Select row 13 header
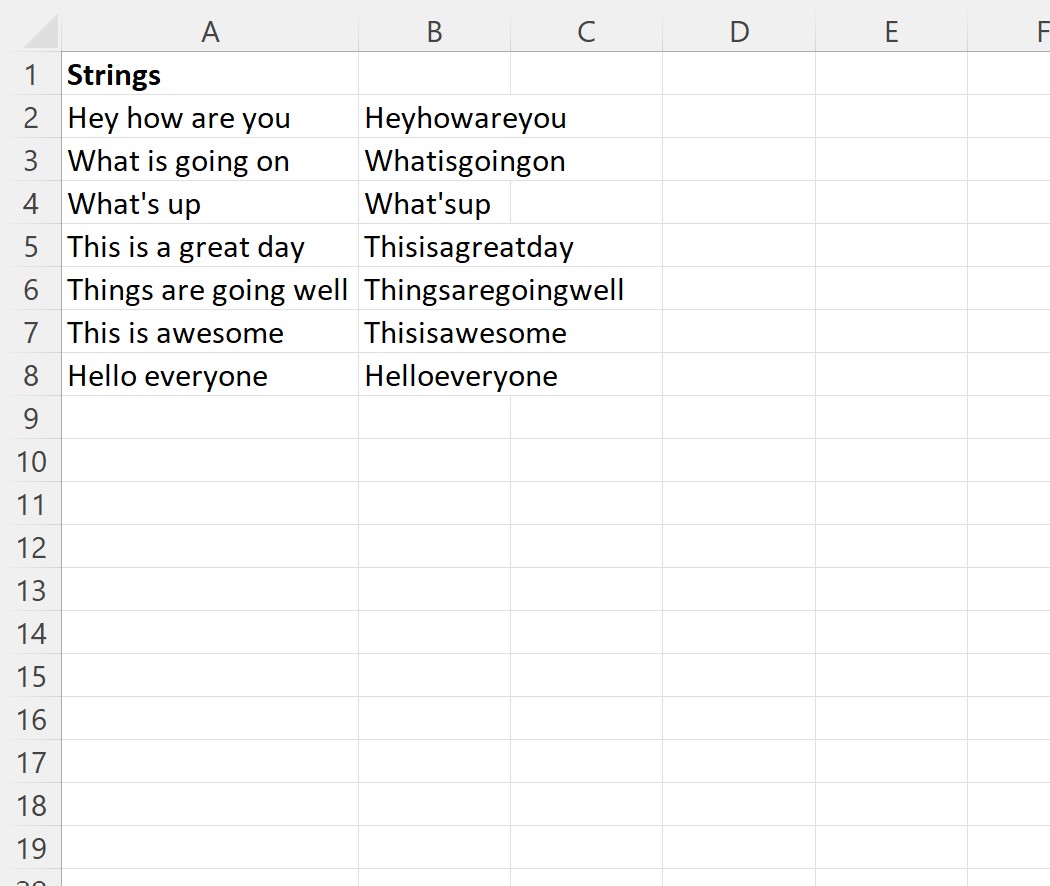This screenshot has width=1050, height=886. pyautogui.click(x=31, y=589)
